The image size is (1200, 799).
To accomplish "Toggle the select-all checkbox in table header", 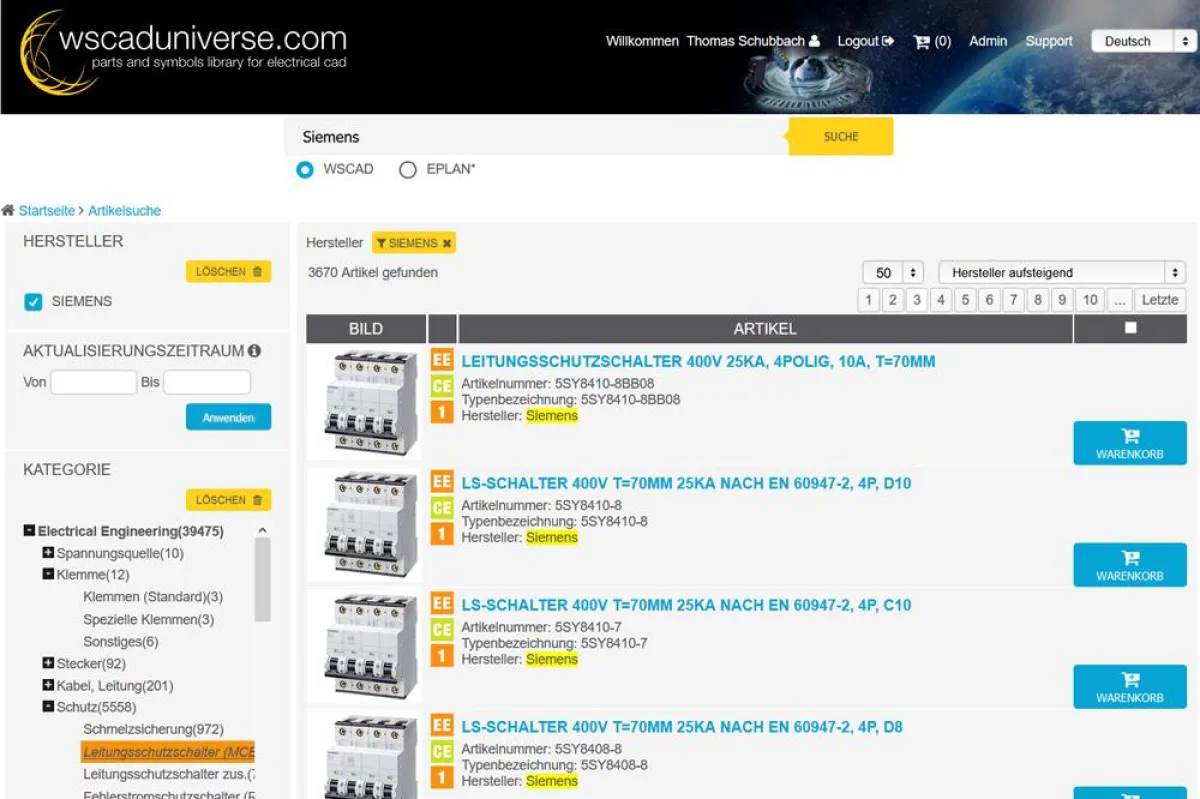I will click(1130, 328).
